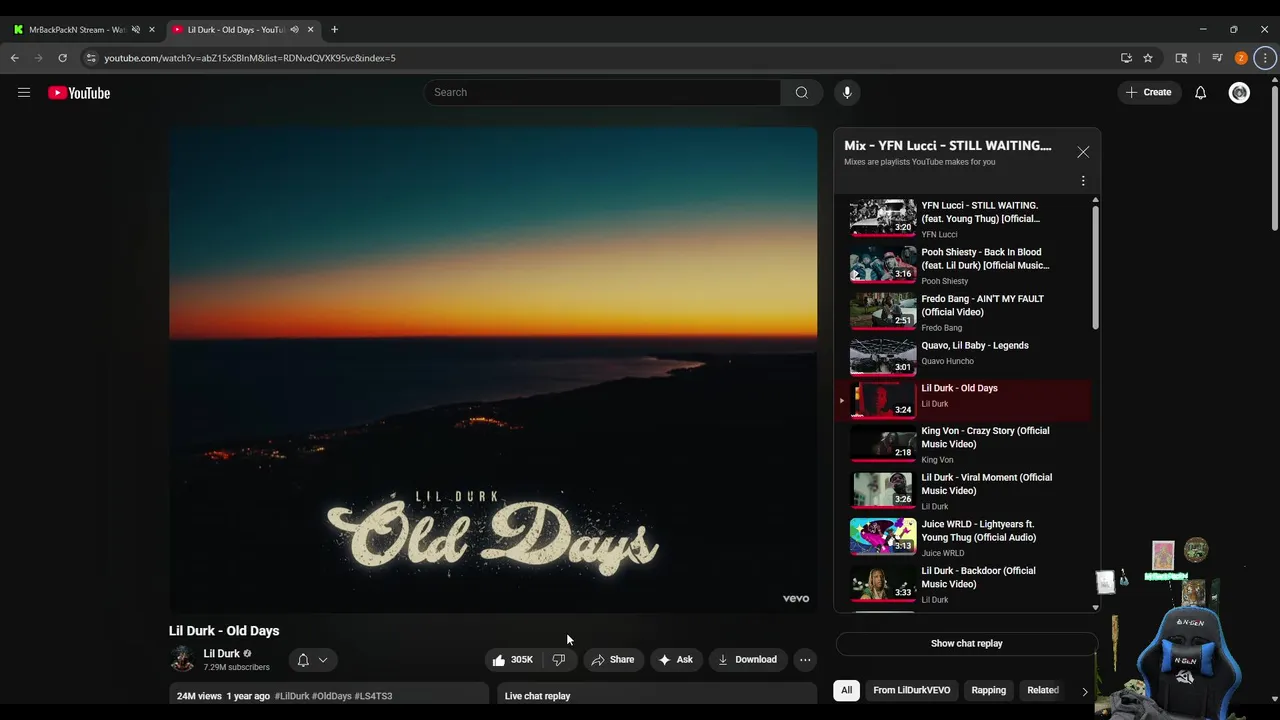Select the All filter chip

click(846, 690)
